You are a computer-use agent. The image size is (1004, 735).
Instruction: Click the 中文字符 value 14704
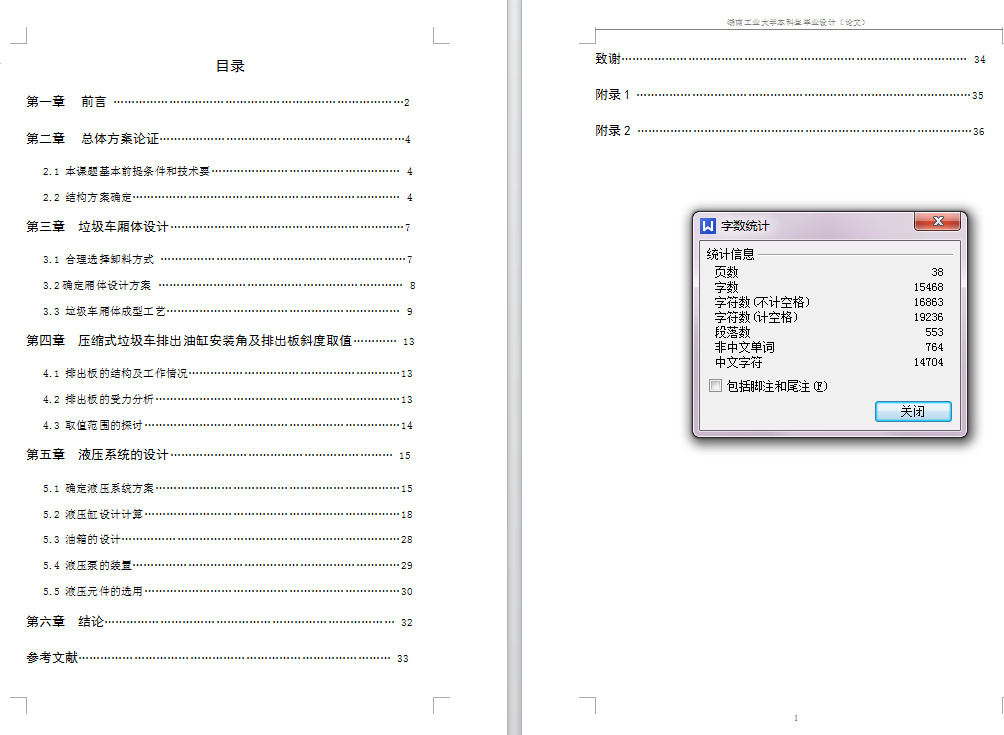[928, 362]
